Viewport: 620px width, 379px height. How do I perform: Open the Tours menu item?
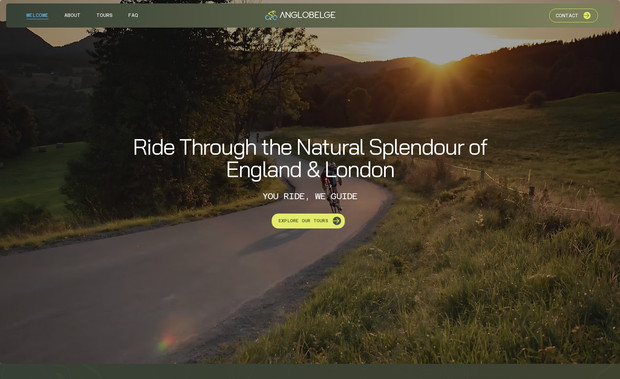104,15
